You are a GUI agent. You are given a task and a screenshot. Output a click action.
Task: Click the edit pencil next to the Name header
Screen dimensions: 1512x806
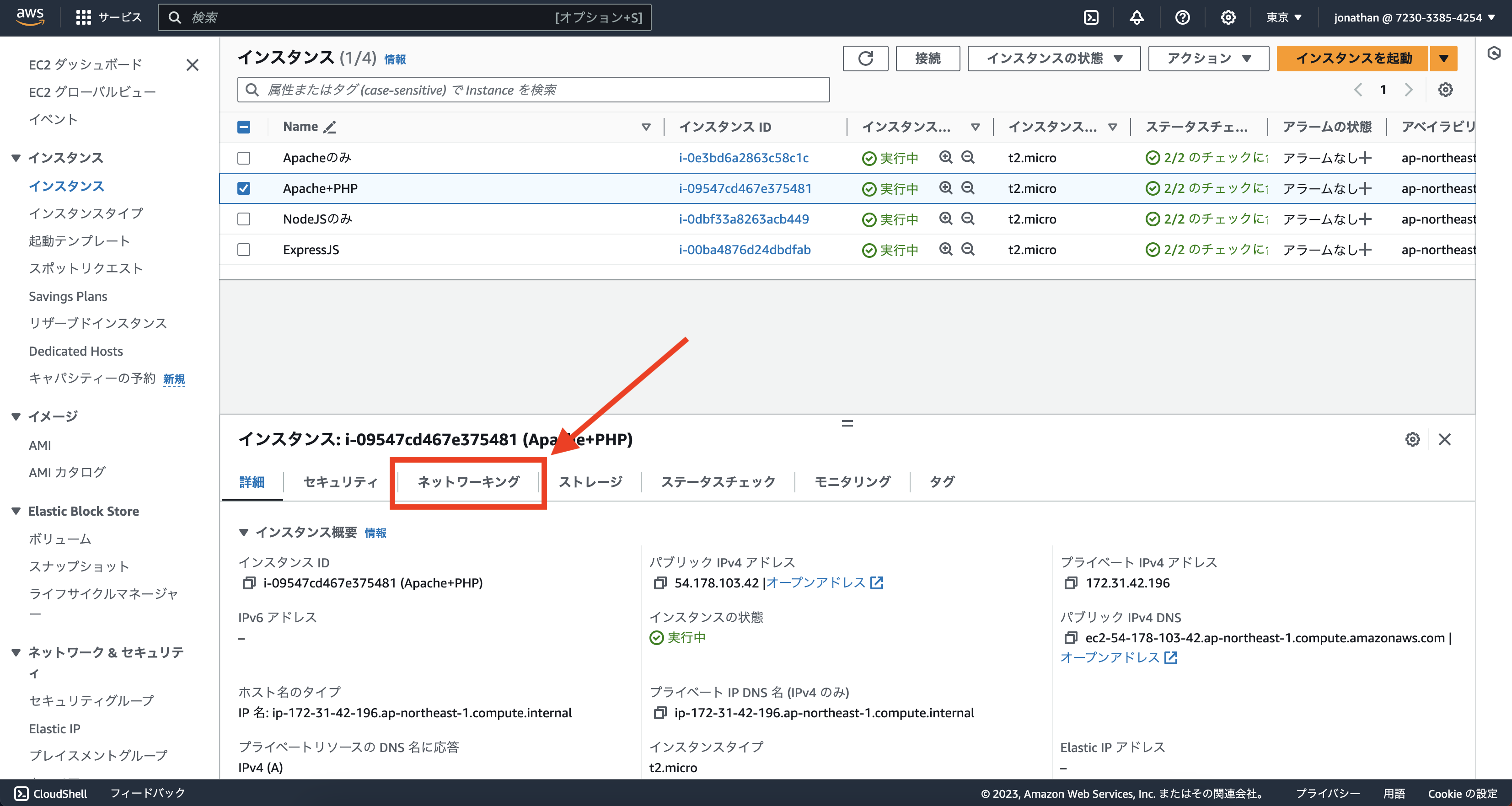pos(329,127)
